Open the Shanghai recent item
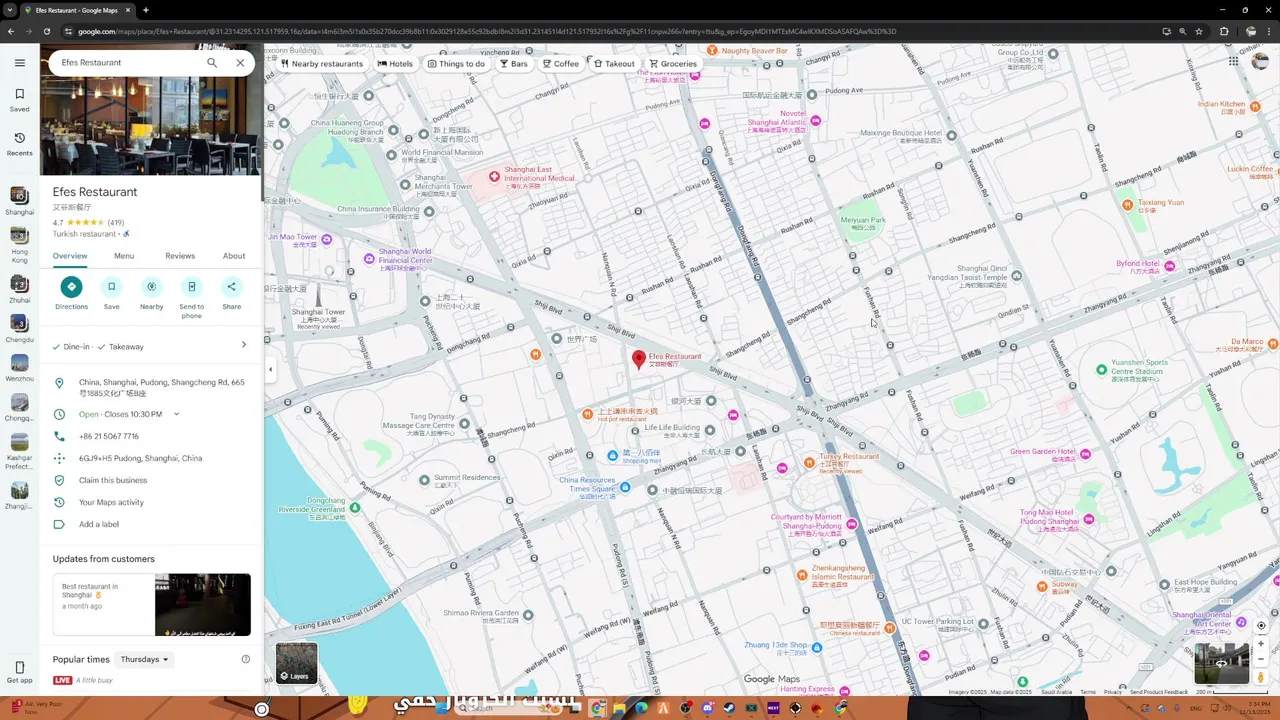 pyautogui.click(x=19, y=201)
